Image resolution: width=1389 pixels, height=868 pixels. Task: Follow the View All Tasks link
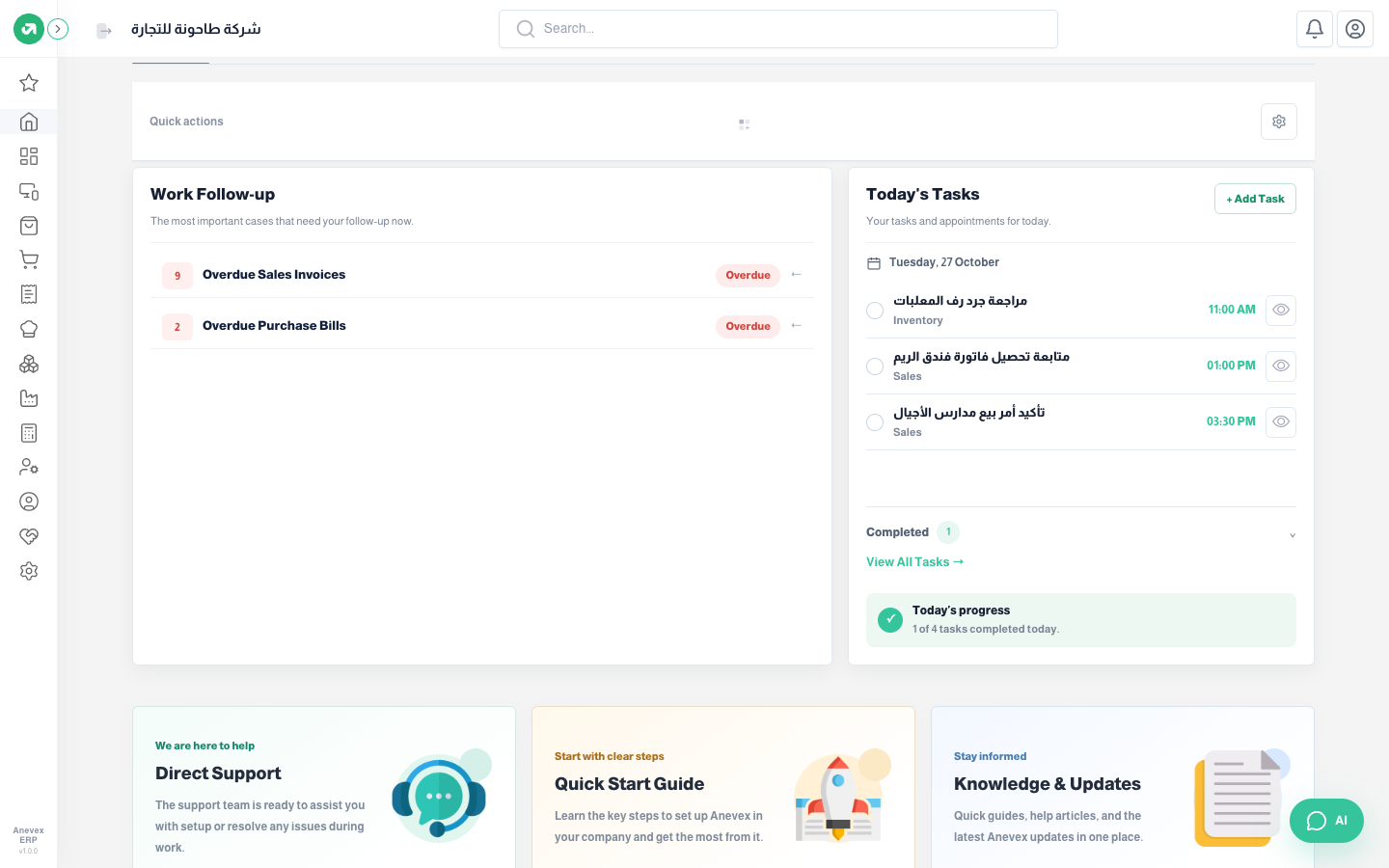point(914,562)
